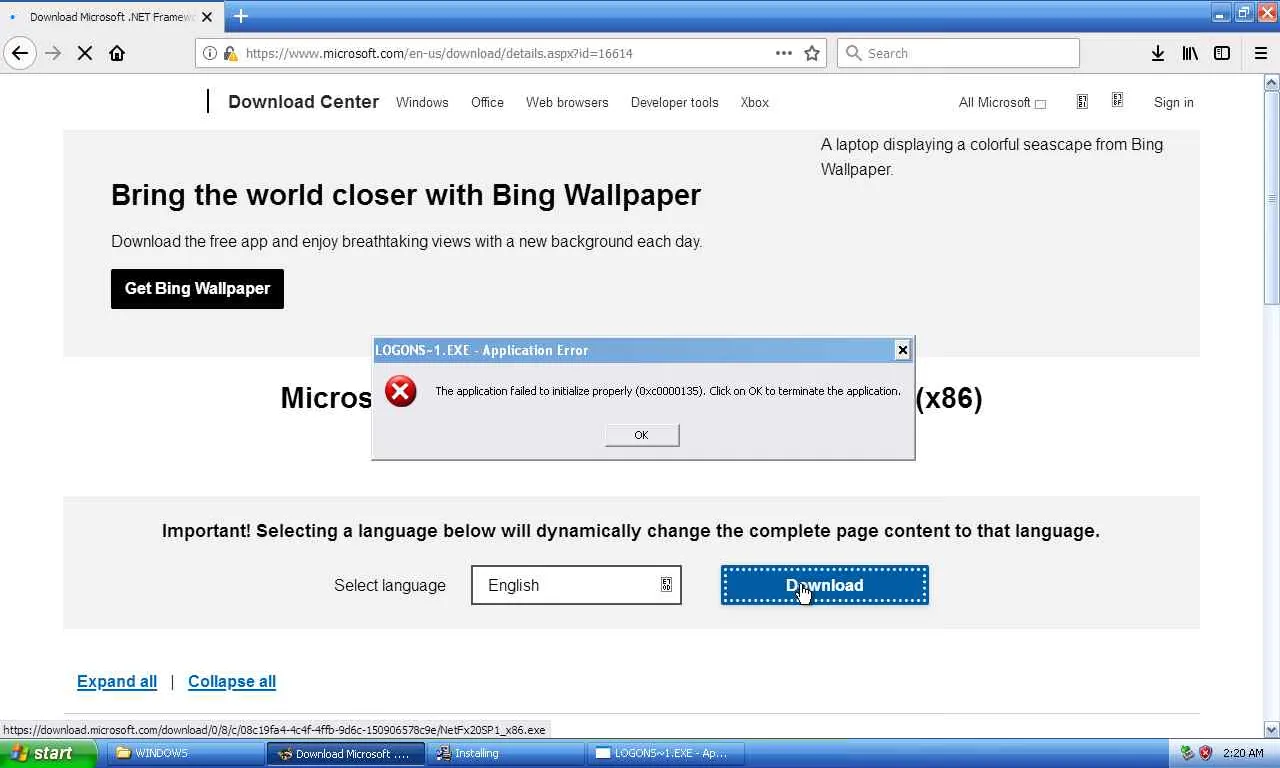Click the Collapse all link
The width and height of the screenshot is (1280, 768).
point(232,681)
